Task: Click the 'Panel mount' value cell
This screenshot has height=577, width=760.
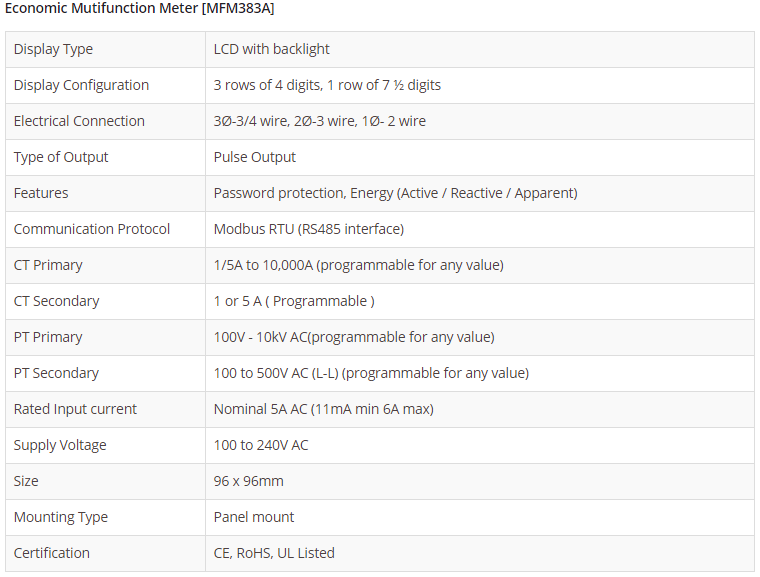Action: click(254, 517)
